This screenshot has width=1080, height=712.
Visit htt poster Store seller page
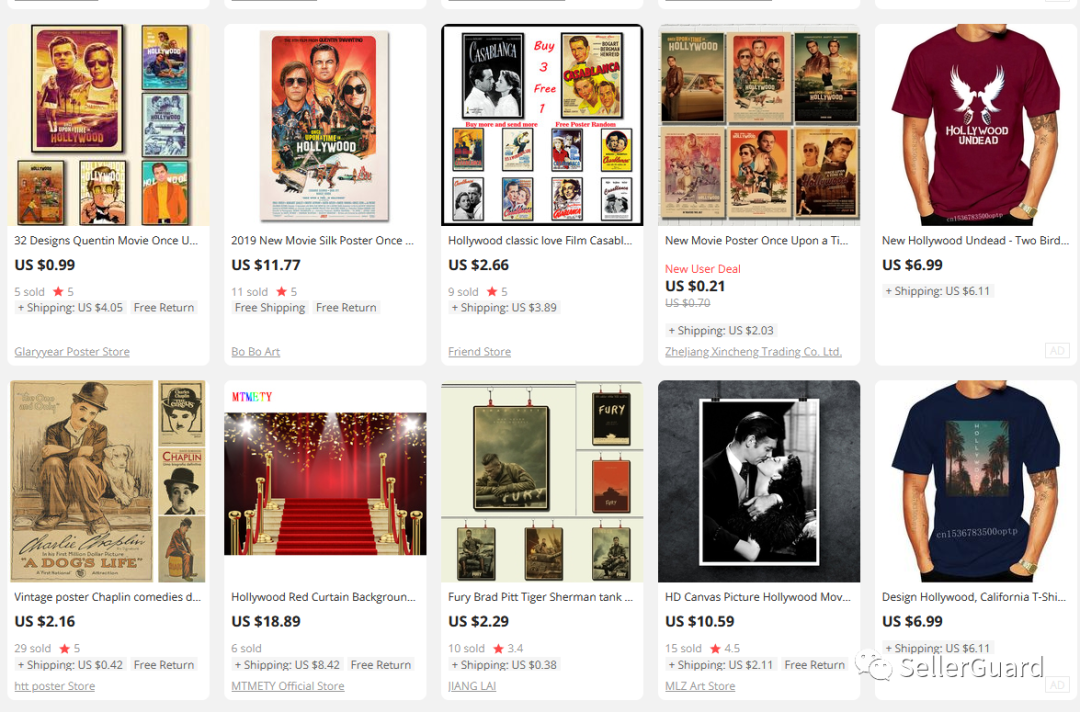[54, 686]
